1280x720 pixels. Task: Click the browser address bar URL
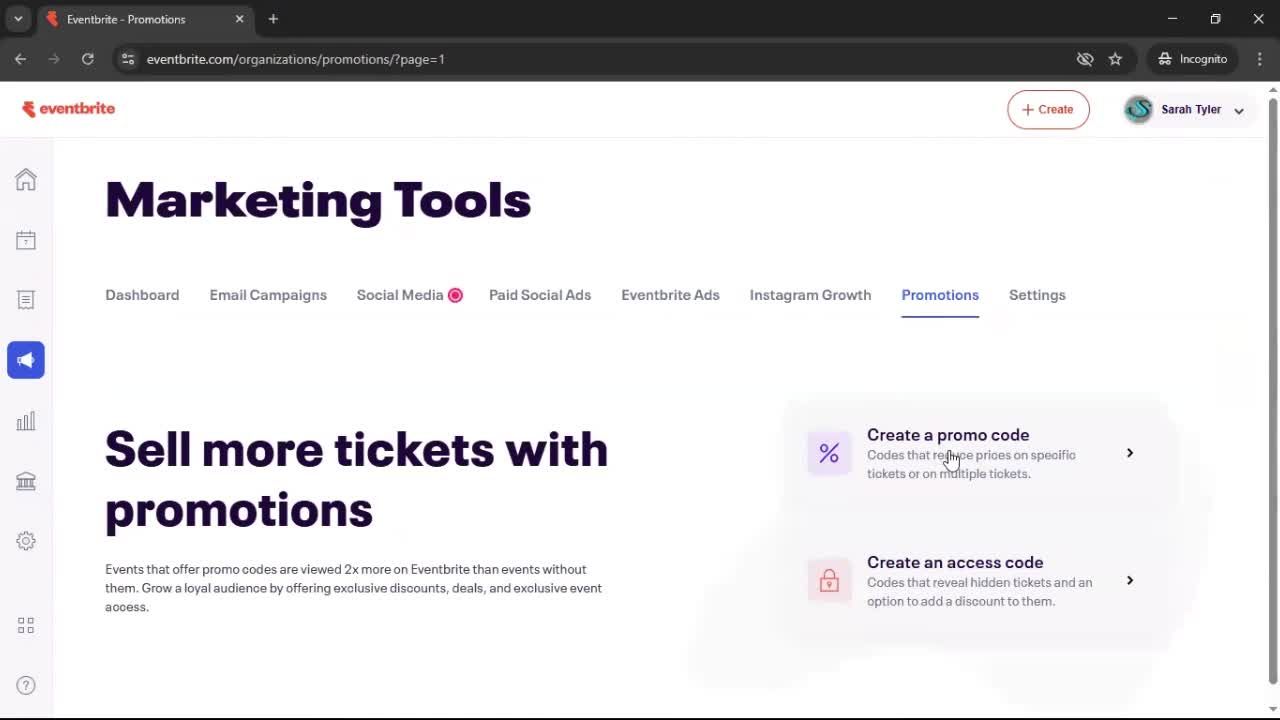pyautogui.click(x=296, y=59)
